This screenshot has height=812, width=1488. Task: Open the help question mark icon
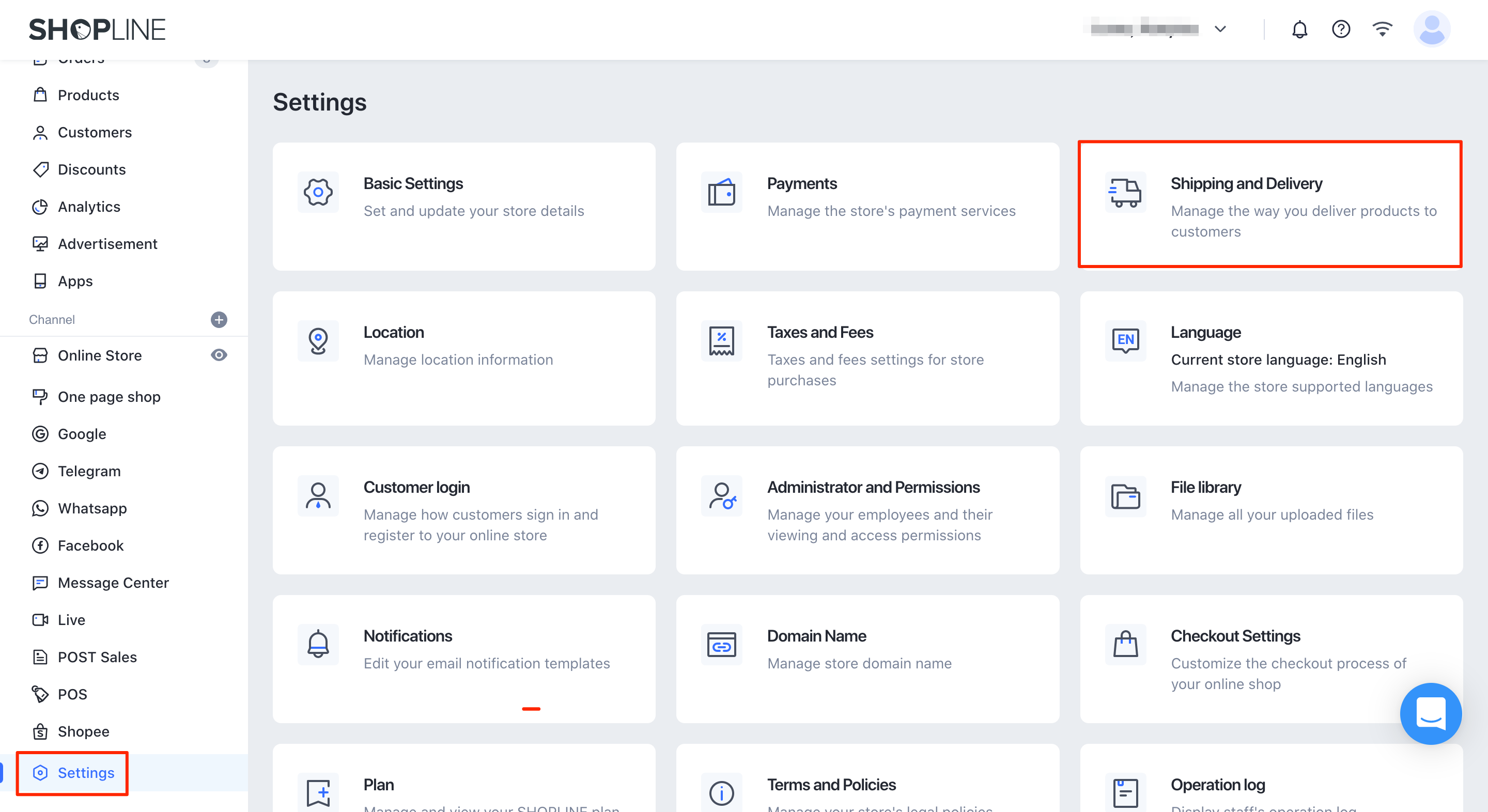(1341, 29)
